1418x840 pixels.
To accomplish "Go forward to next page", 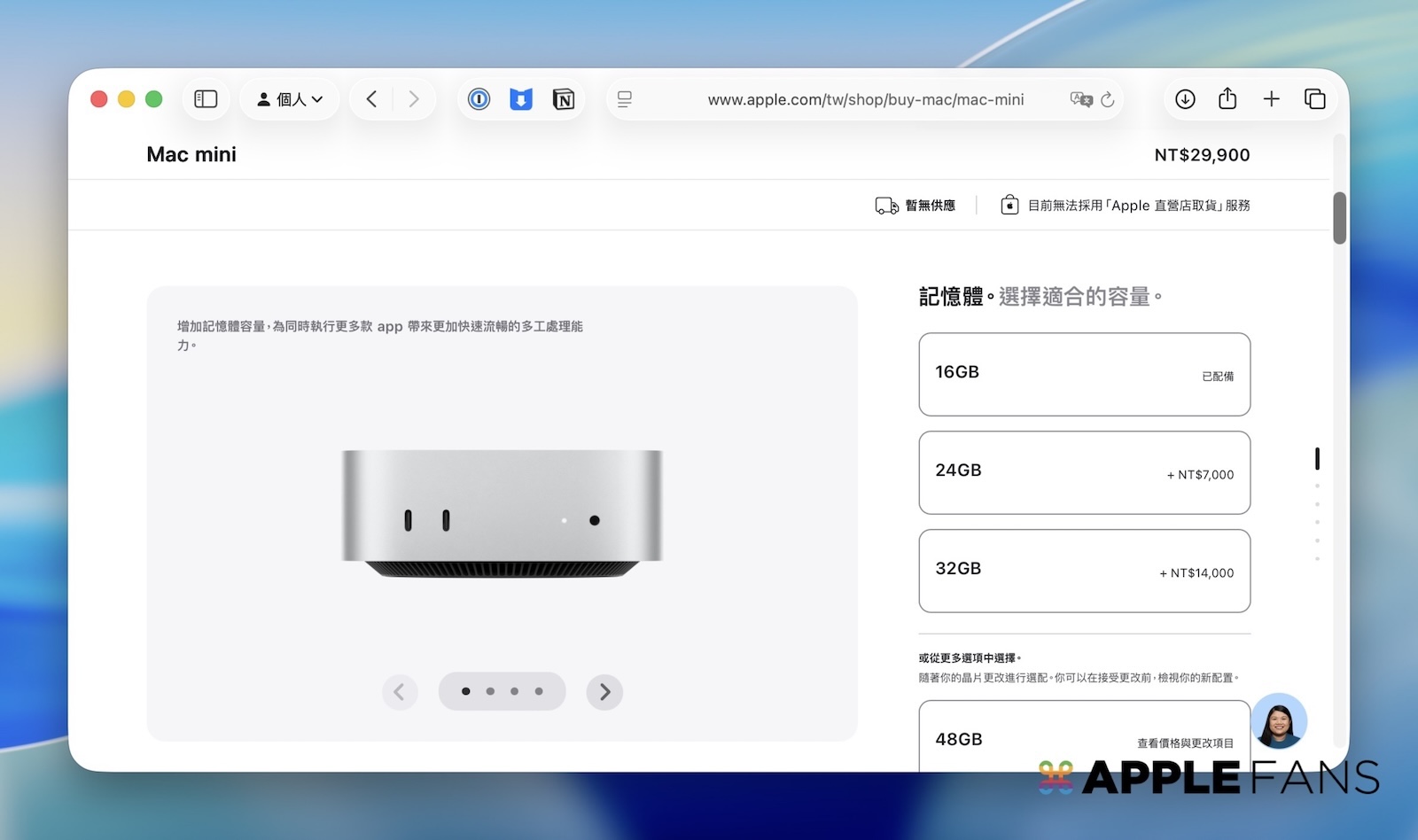I will 414,99.
